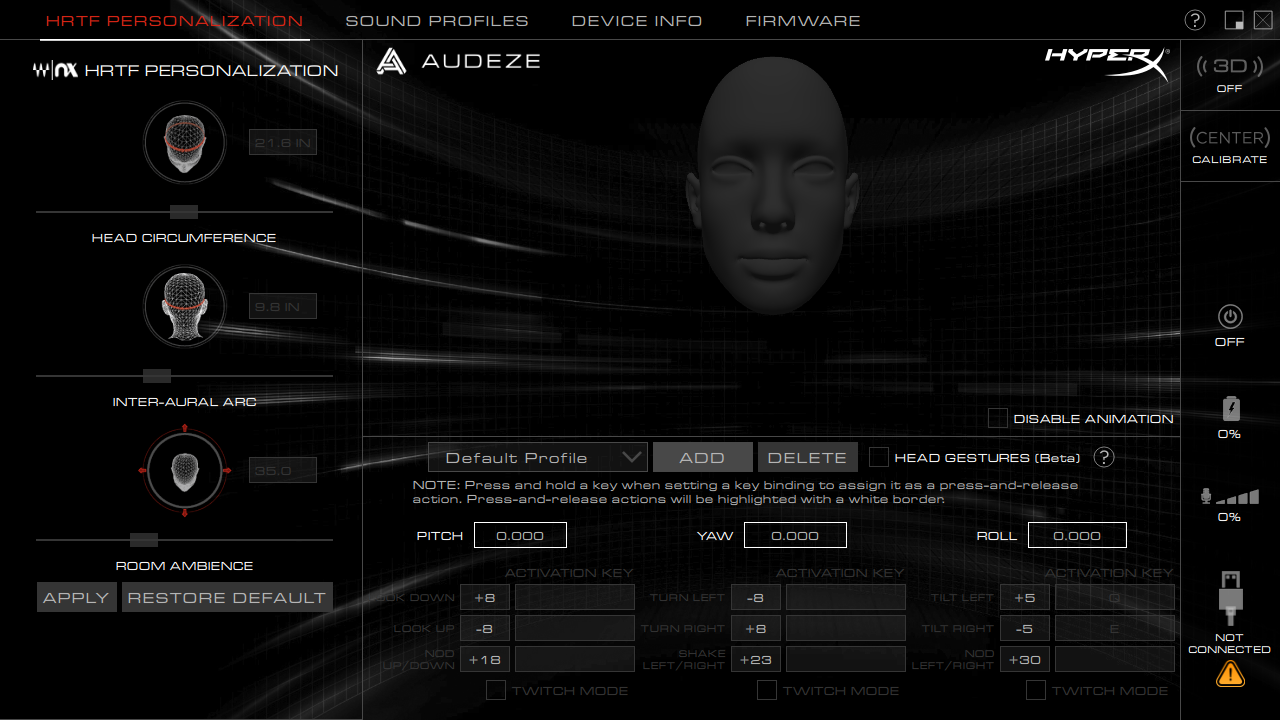1280x720 pixels.
Task: Click the DELETE profile button
Action: pyautogui.click(x=807, y=457)
